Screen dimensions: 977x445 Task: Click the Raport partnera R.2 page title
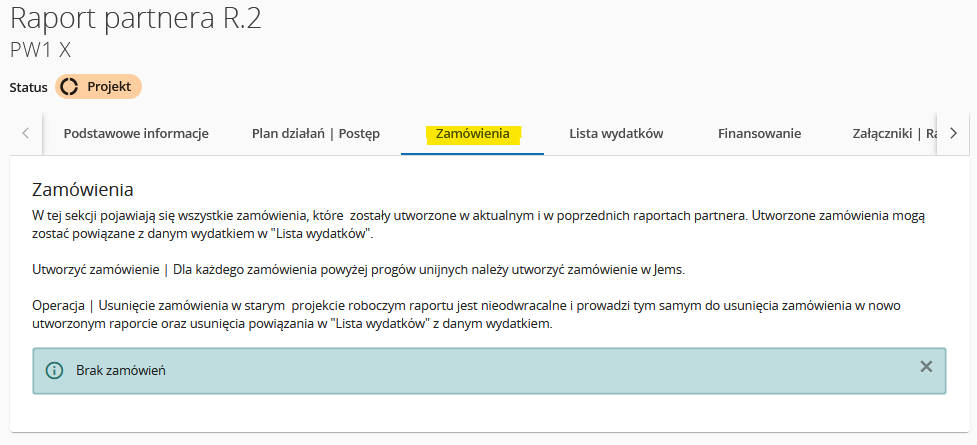coord(136,19)
